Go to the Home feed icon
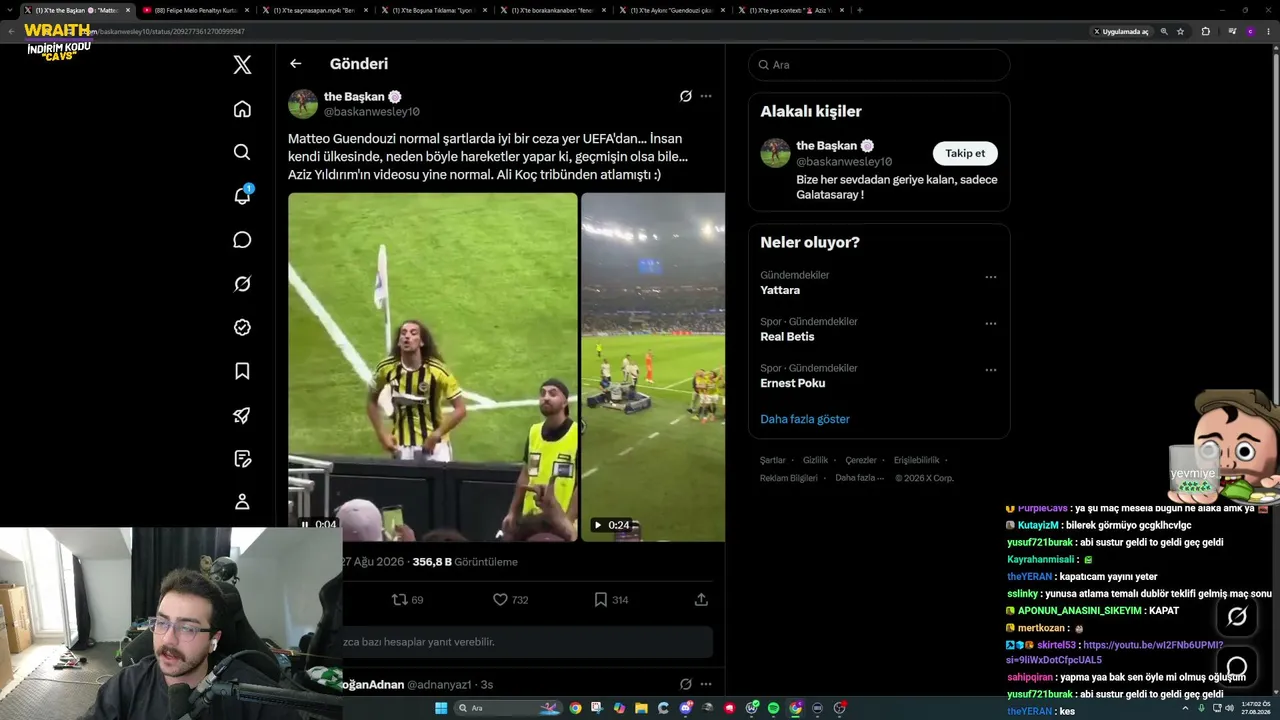Image resolution: width=1280 pixels, height=720 pixels. [x=242, y=109]
